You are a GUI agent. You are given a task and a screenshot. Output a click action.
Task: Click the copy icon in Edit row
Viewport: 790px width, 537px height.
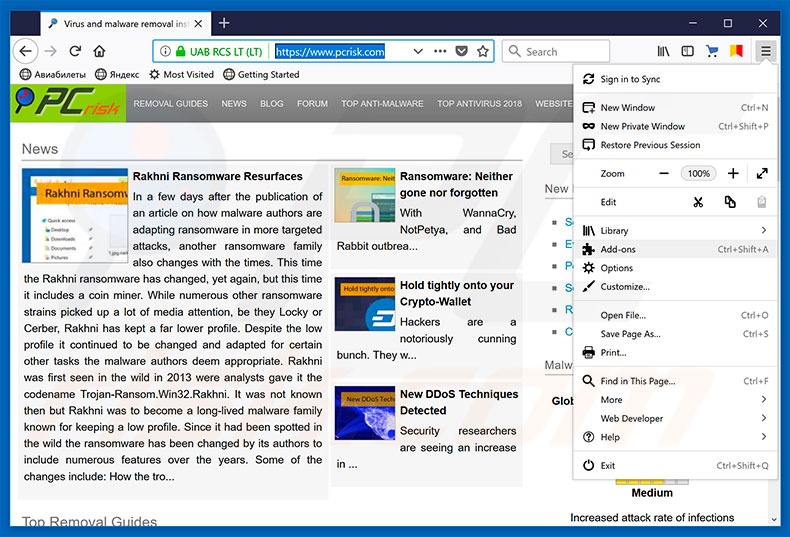pos(730,202)
